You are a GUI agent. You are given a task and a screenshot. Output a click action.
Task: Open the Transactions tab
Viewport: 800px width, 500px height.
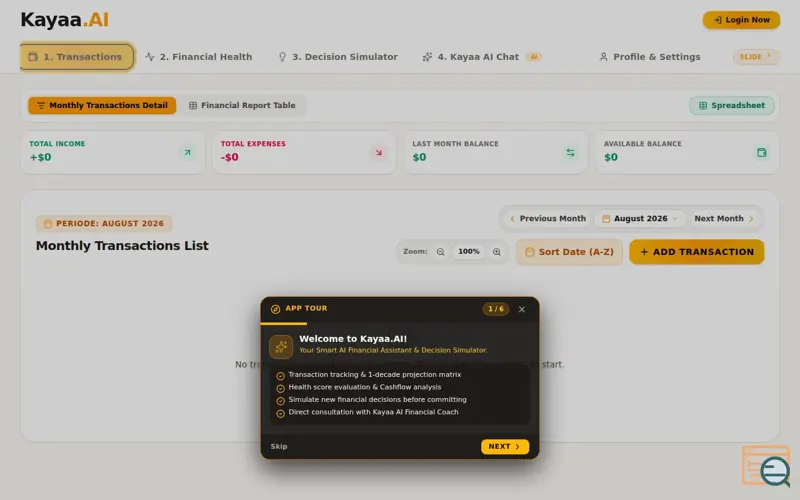pyautogui.click(x=77, y=57)
